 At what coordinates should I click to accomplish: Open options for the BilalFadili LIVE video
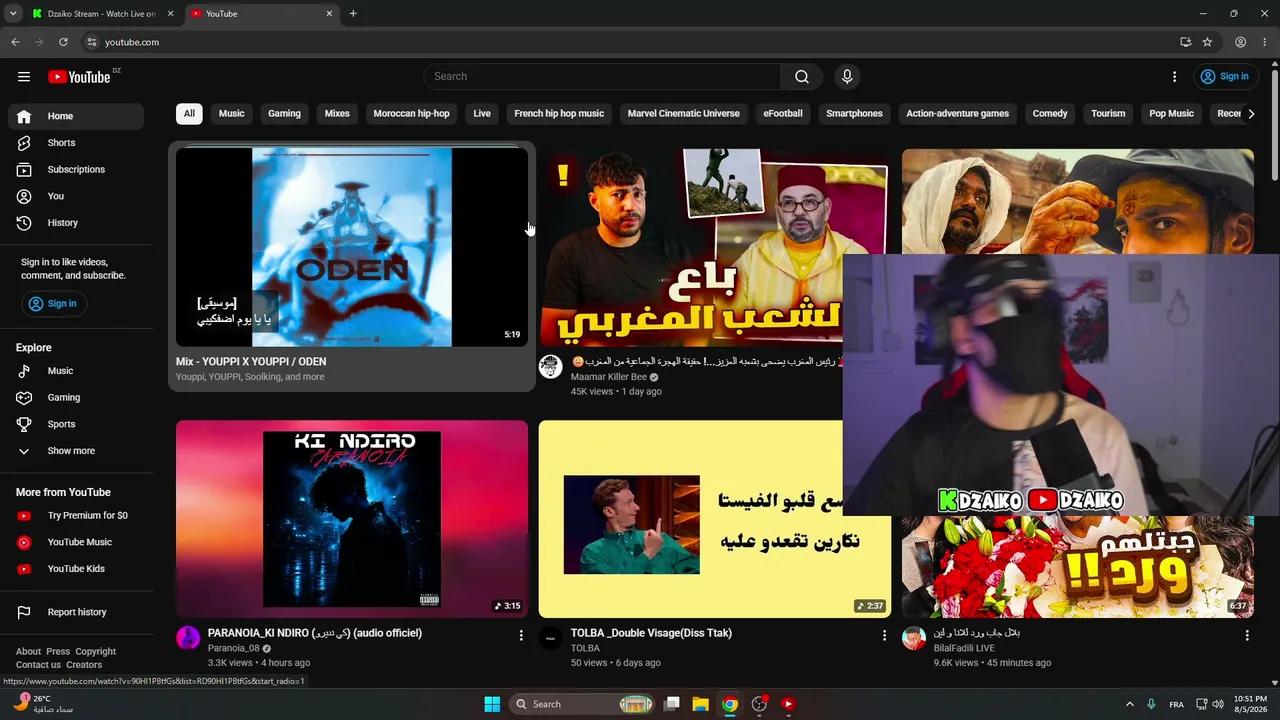[x=1247, y=635]
